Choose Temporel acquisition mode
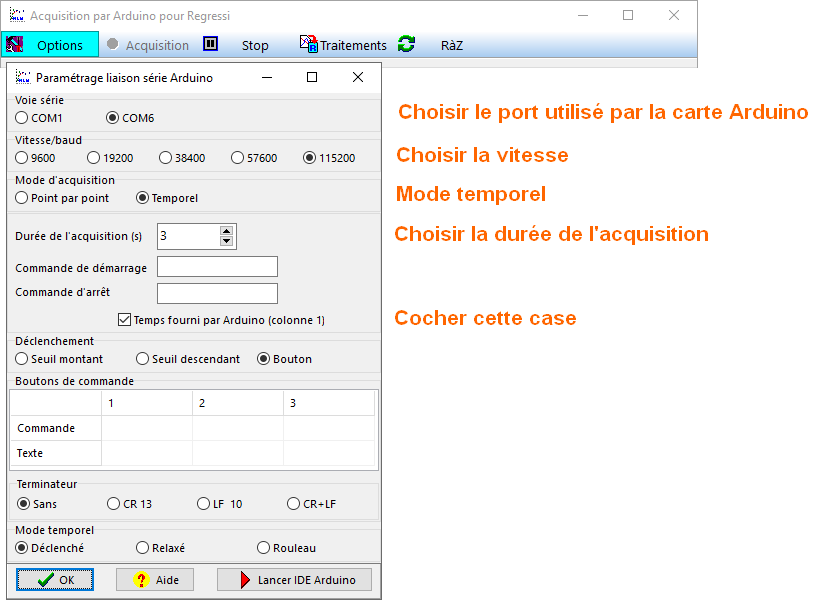 coord(167,198)
